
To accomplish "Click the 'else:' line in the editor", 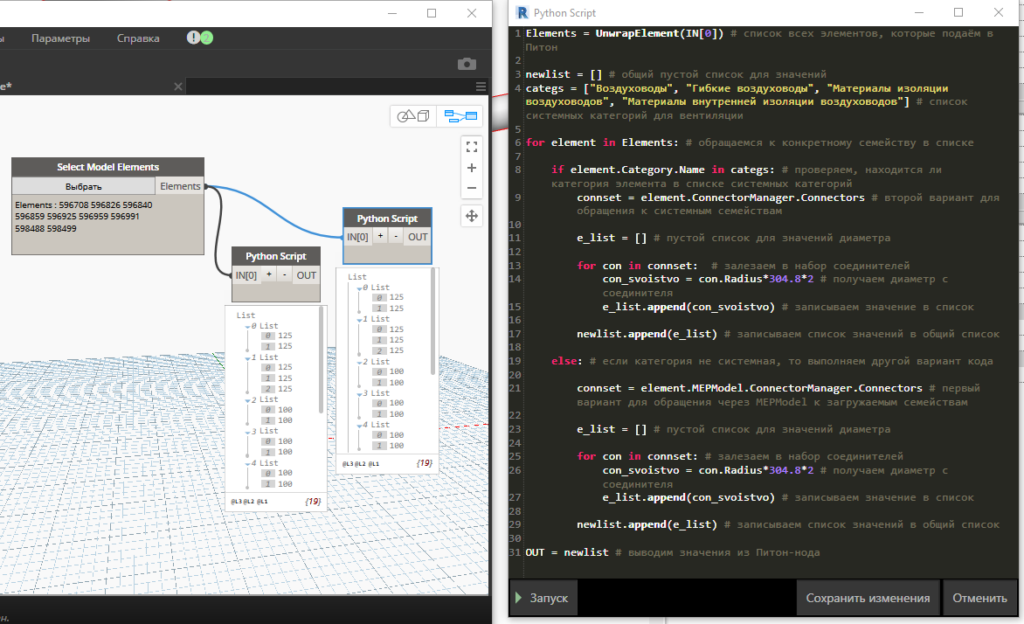I will pyautogui.click(x=566, y=361).
